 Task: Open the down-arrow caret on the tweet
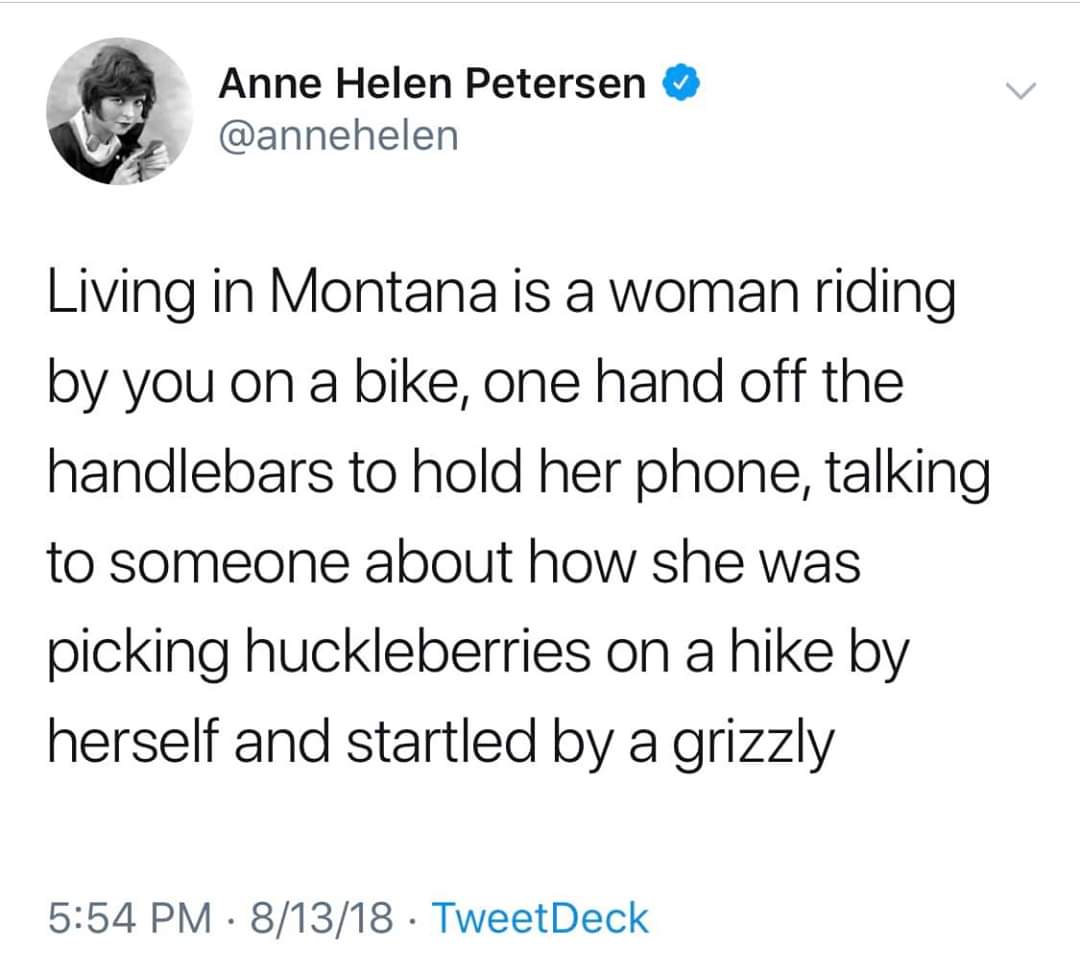(x=1022, y=90)
